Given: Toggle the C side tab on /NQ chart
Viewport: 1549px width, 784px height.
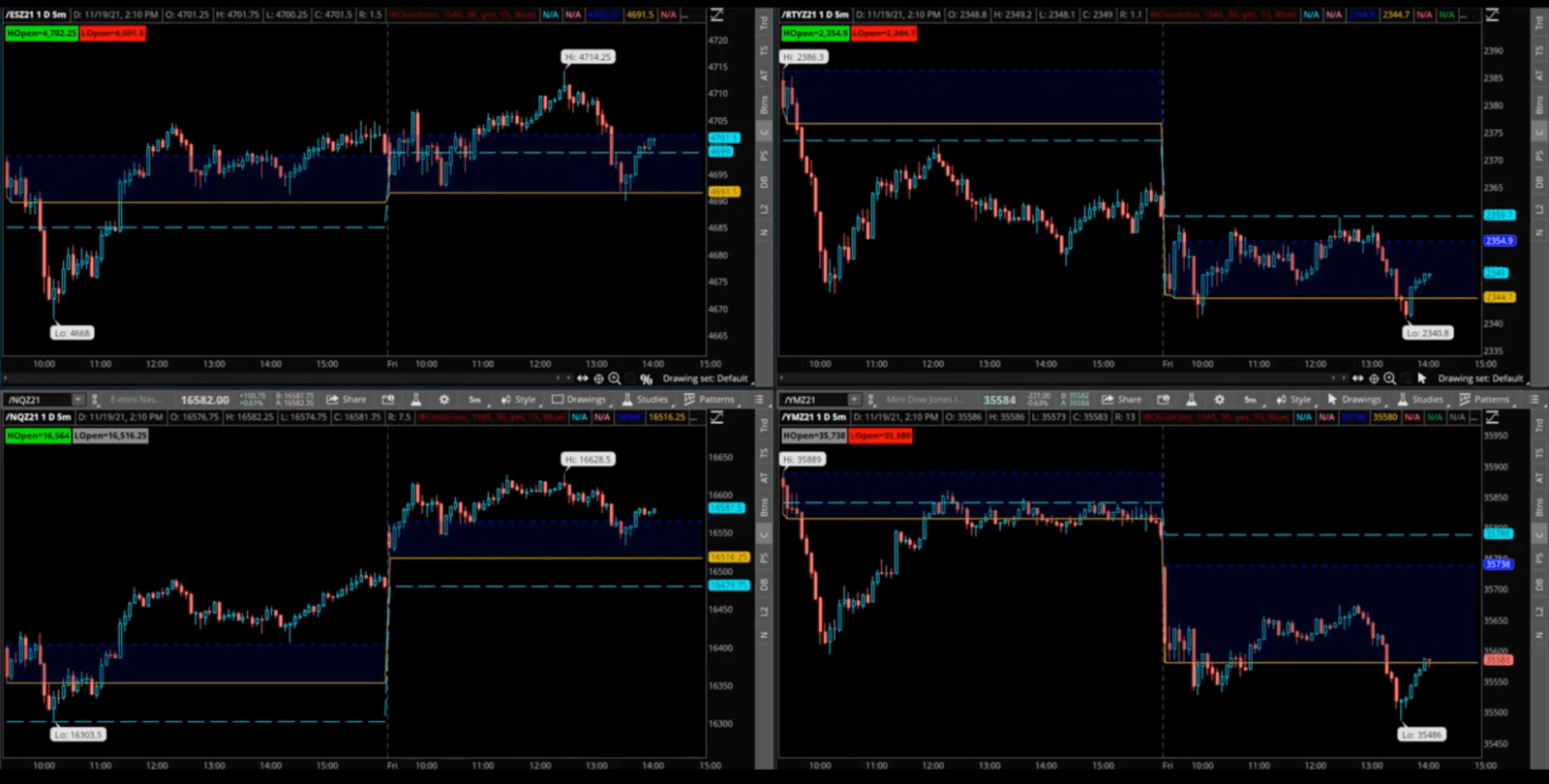Looking at the screenshot, I should tap(764, 534).
